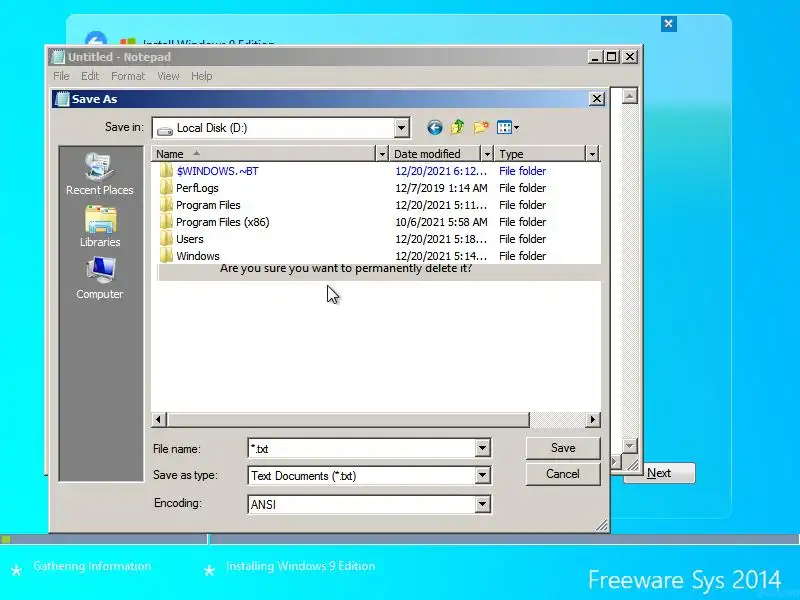Expand the Save as type dropdown
Viewport: 800px width, 600px height.
tap(482, 476)
